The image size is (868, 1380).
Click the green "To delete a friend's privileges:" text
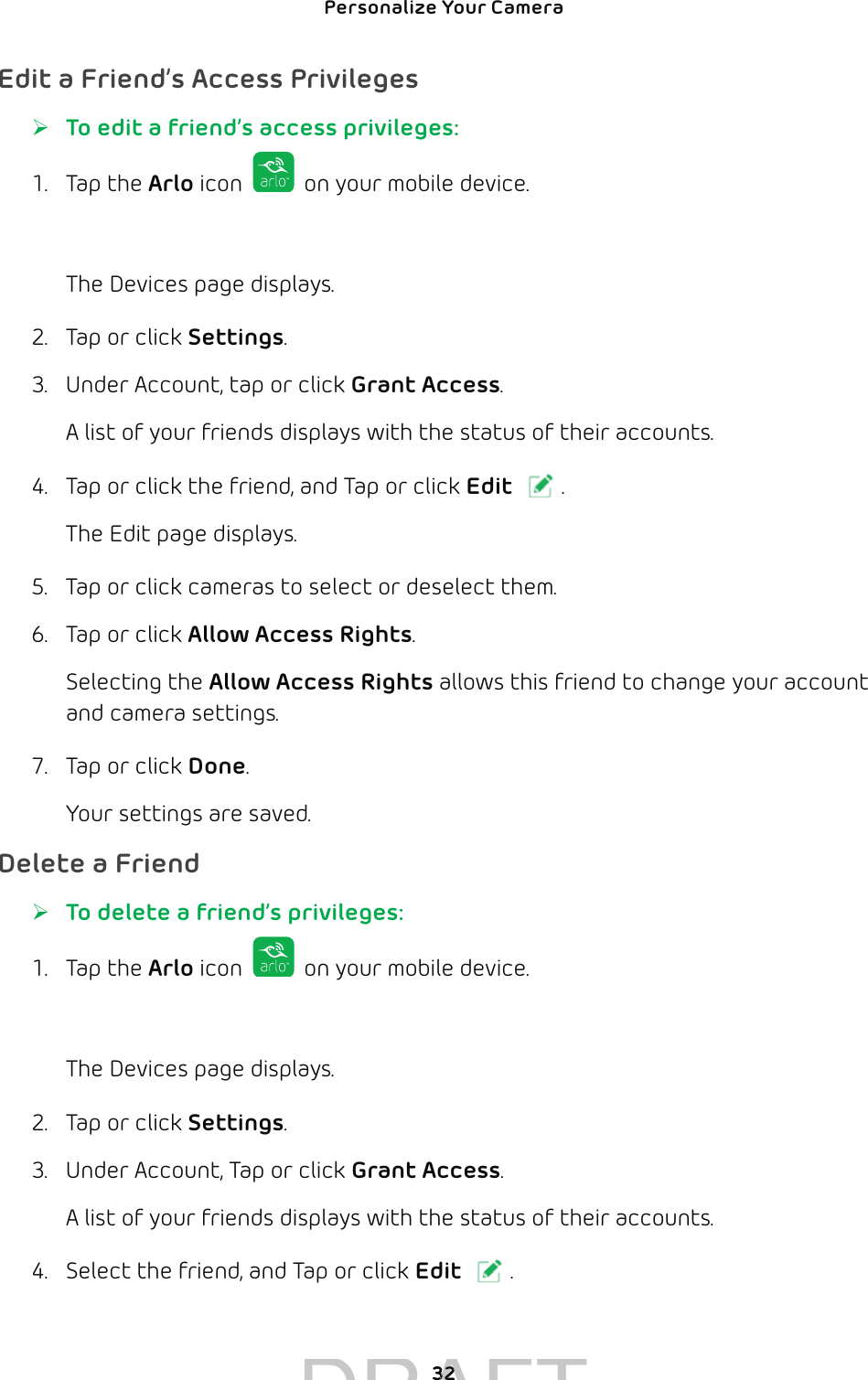pos(234,913)
